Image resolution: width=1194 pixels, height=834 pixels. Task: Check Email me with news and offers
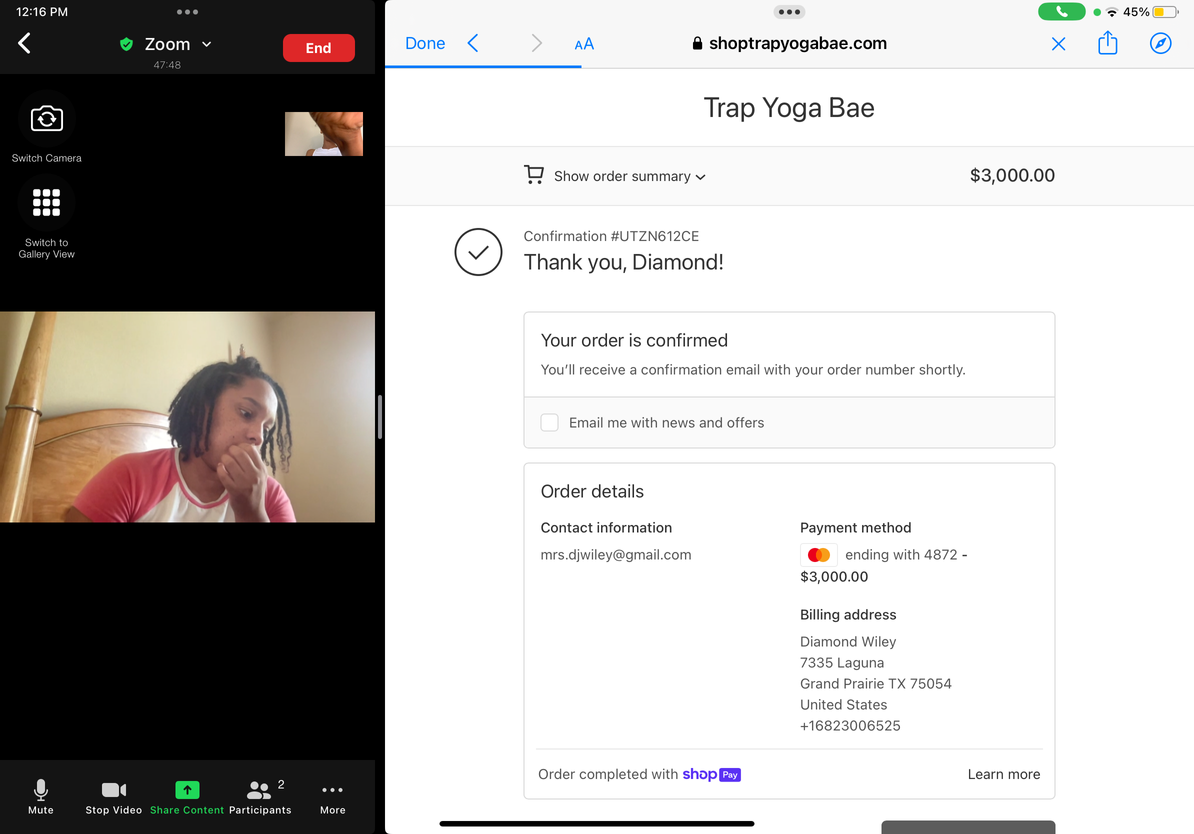click(x=550, y=423)
